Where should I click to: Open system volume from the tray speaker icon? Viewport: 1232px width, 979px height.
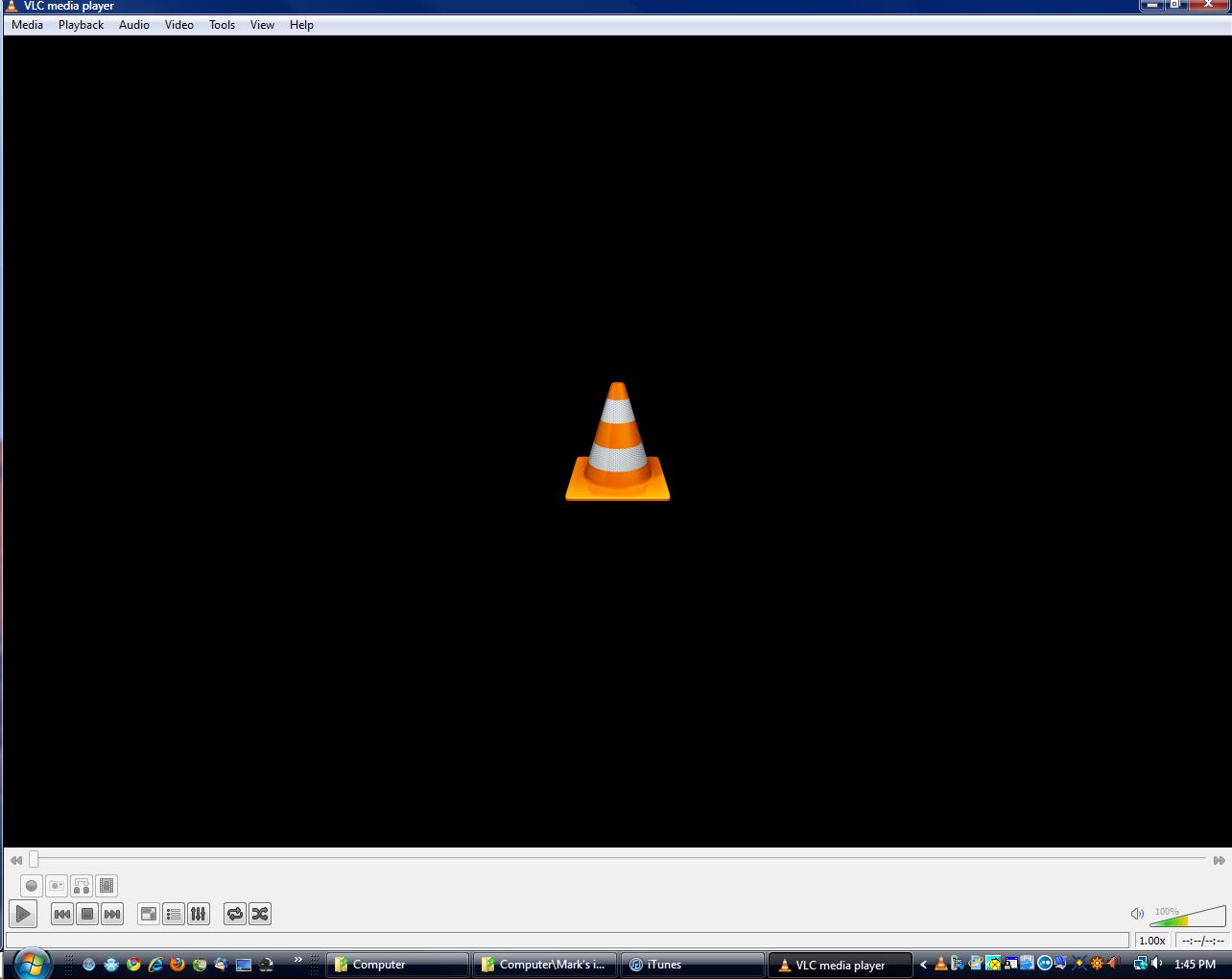tap(1157, 964)
